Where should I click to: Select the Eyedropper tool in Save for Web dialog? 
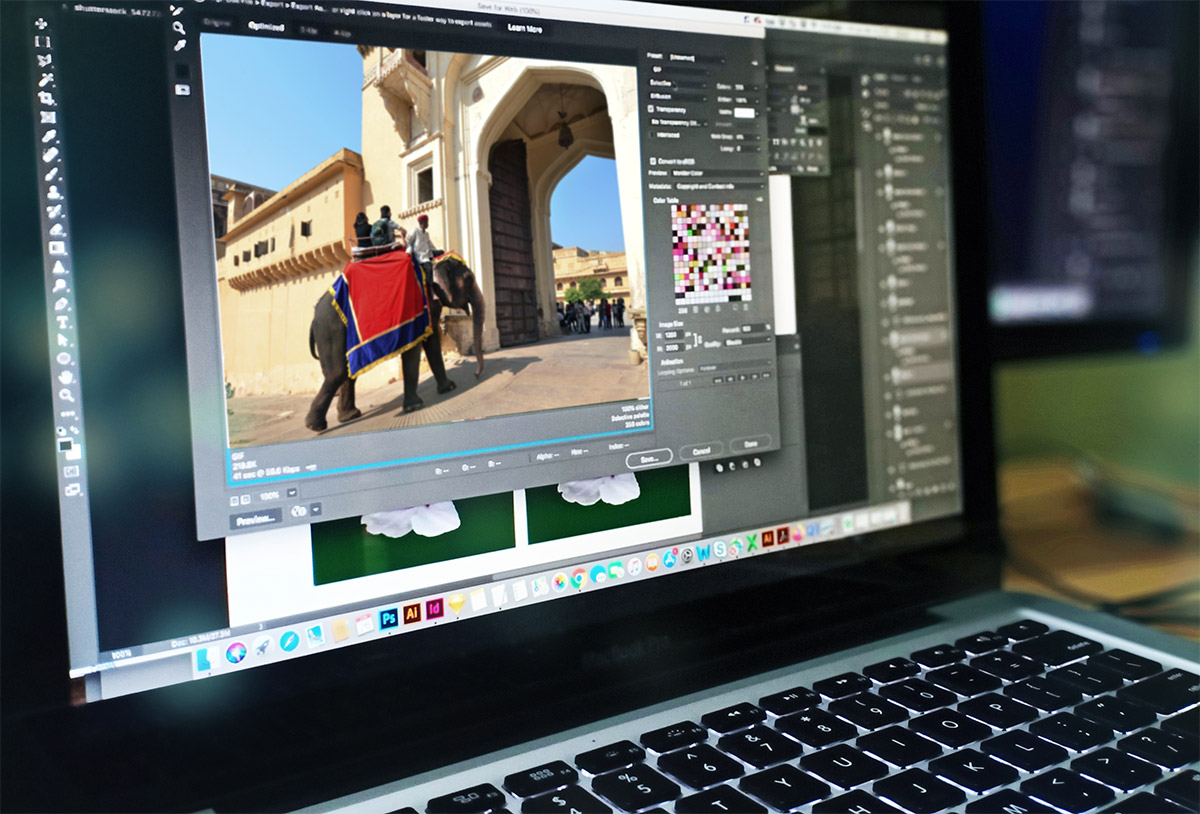tap(181, 43)
